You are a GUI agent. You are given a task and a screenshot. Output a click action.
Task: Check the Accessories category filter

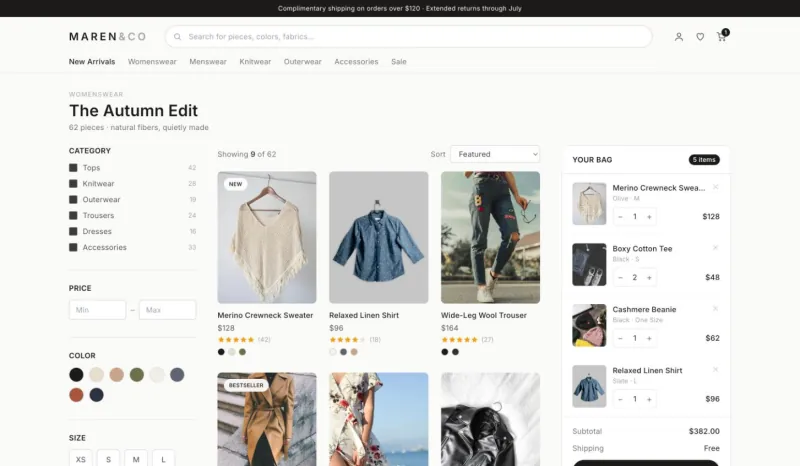(x=73, y=247)
